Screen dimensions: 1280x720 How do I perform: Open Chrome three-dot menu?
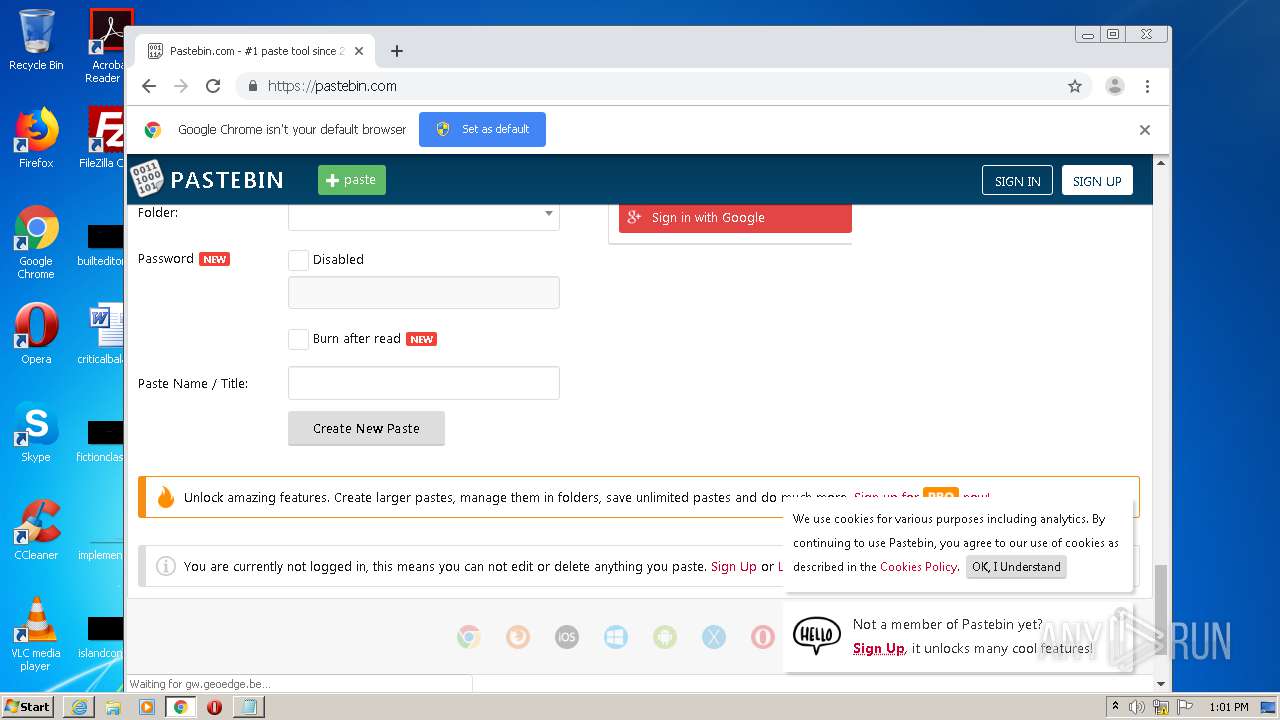click(1147, 86)
